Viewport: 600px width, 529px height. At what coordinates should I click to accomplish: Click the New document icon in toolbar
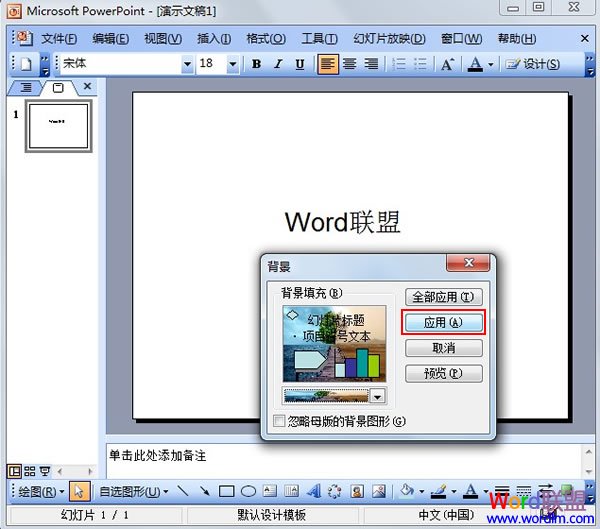[x=26, y=64]
